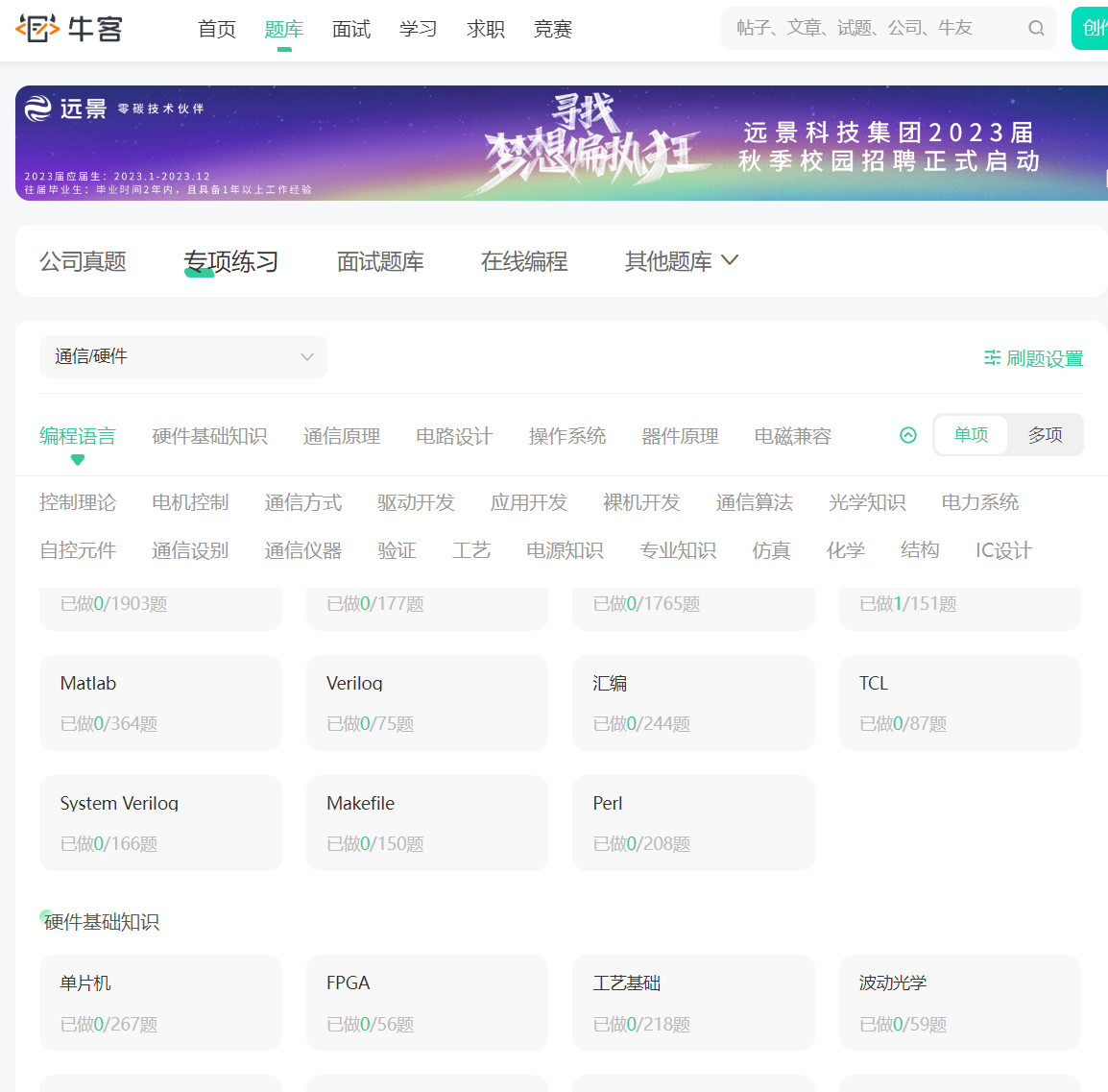Open the 汇编 practice card
1108x1092 pixels.
pos(693,703)
